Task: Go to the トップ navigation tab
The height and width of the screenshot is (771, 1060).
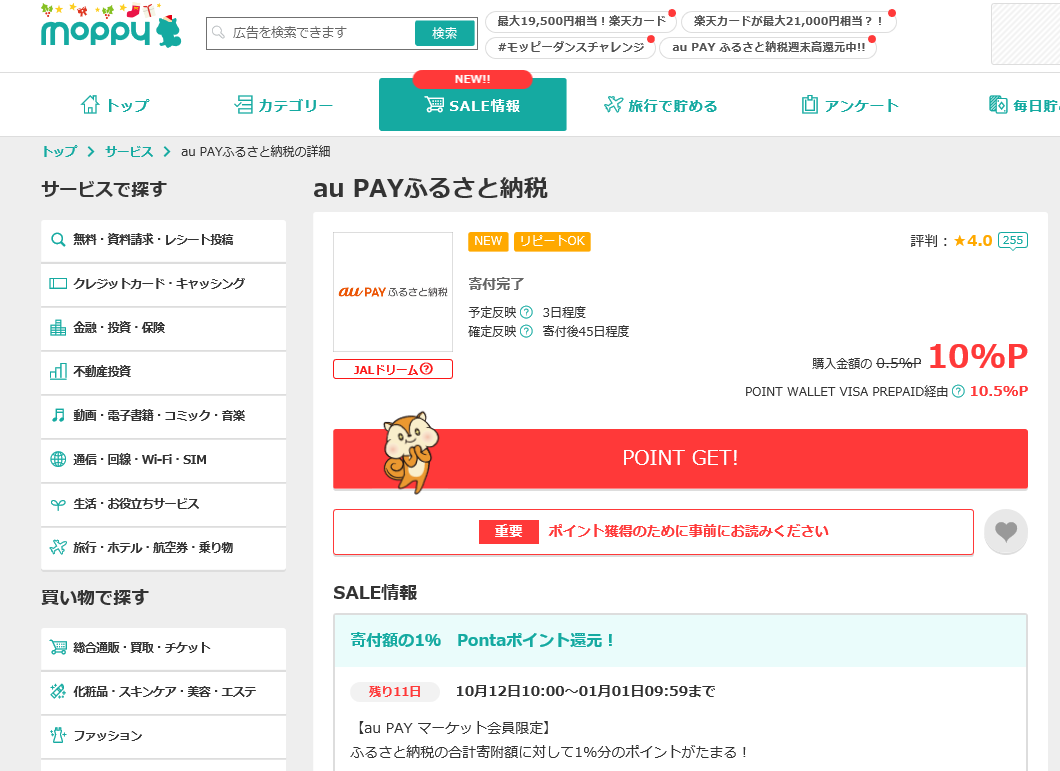Action: (x=115, y=105)
